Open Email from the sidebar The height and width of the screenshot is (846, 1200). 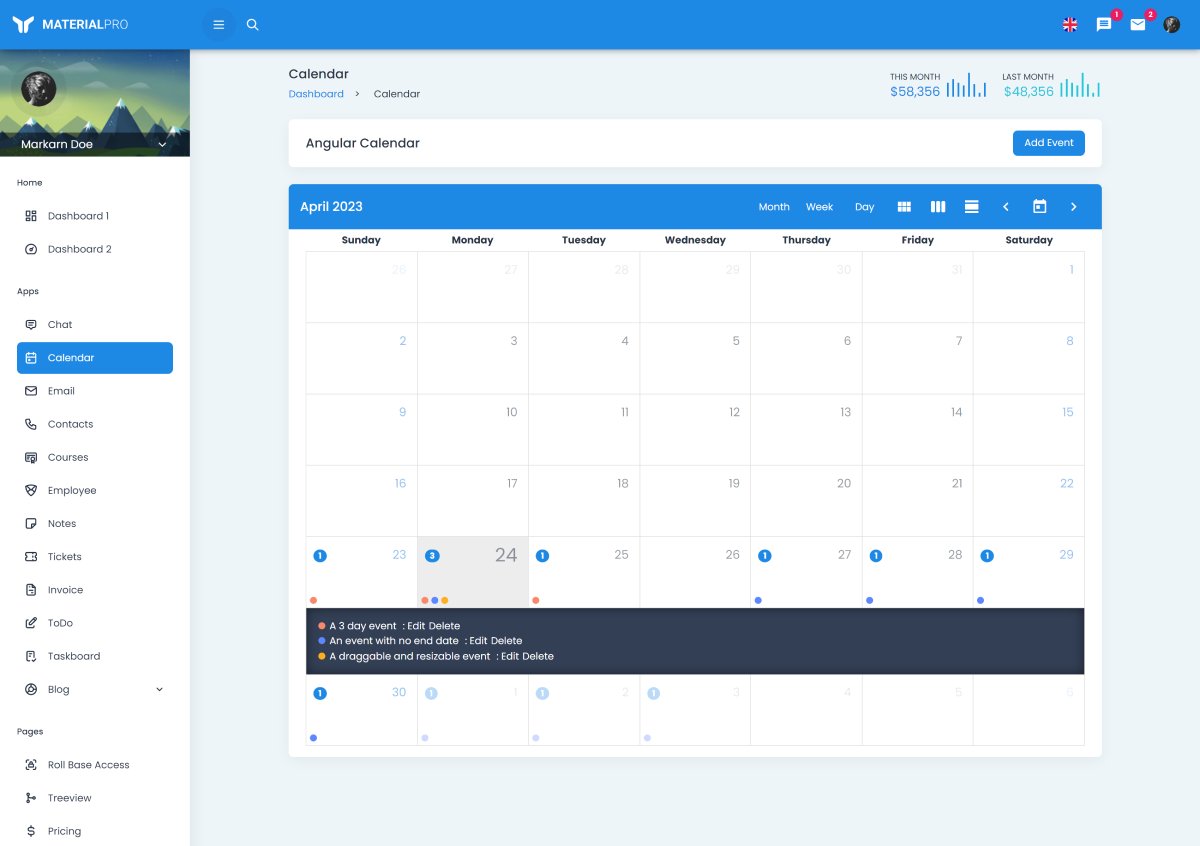(x=61, y=391)
